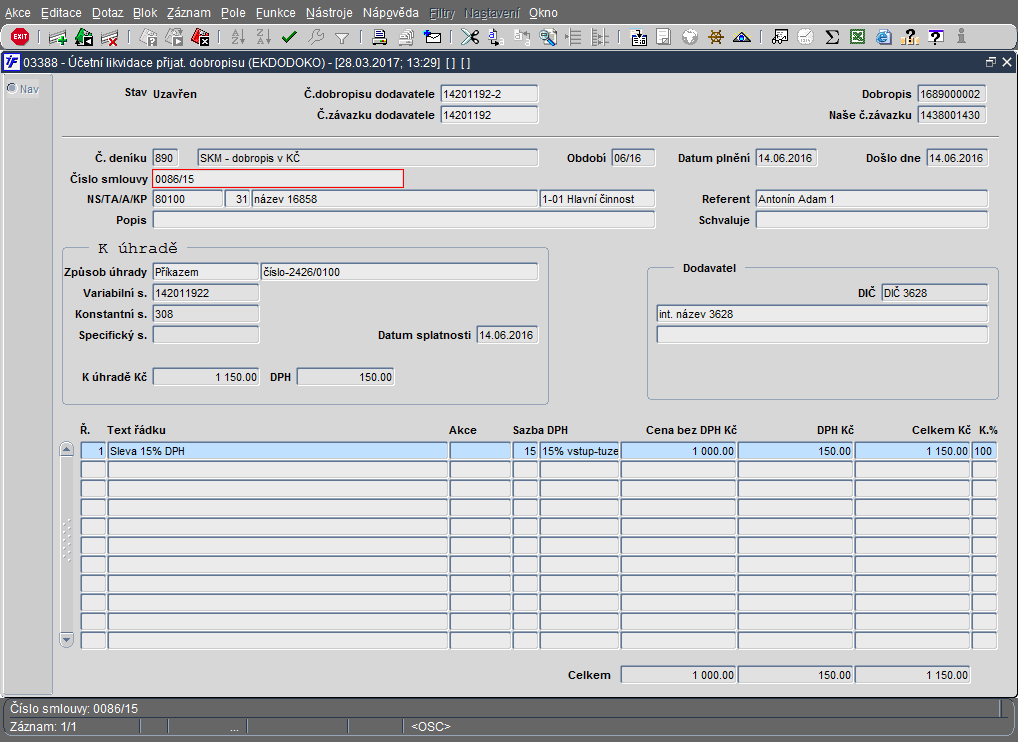Screen dimensions: 1018x742
Task: Open the Nápověda menu
Action: tap(392, 13)
